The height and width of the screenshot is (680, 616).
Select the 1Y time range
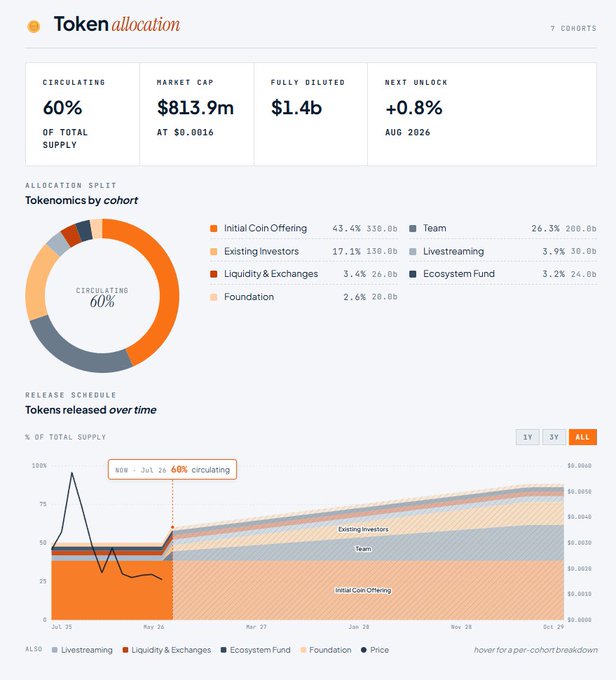click(x=527, y=437)
